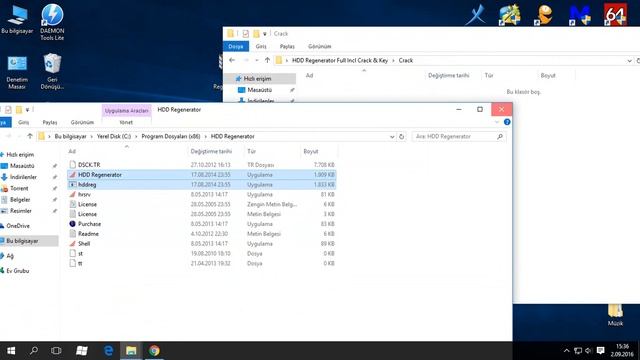The height and width of the screenshot is (360, 640).
Task: Go up one folder in HDD Regenerator window
Action: pyautogui.click(x=30, y=136)
